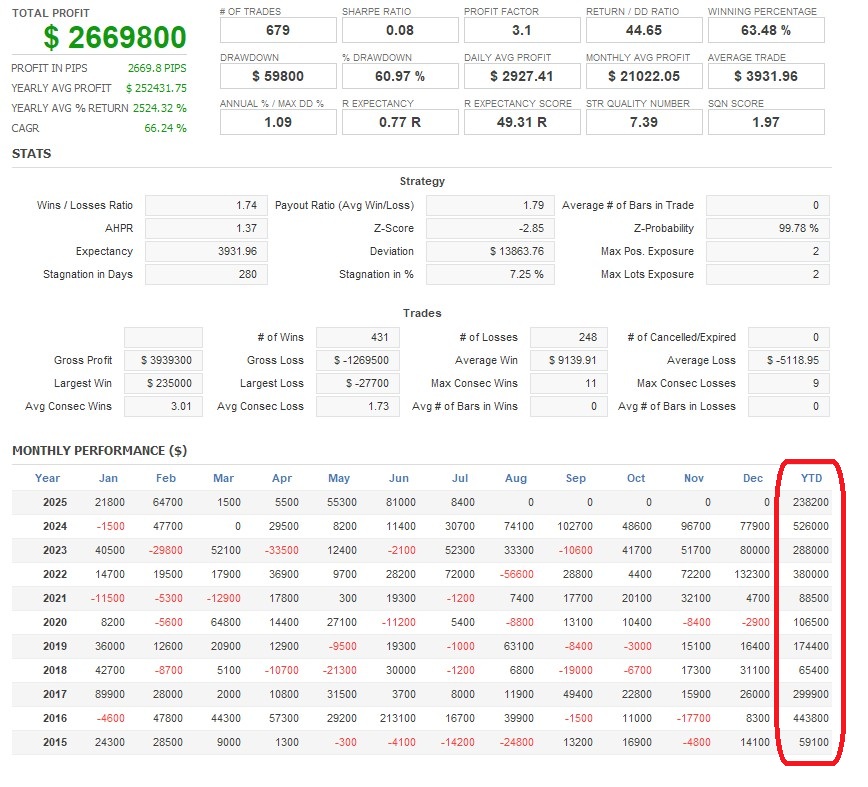Select Payout Ratio field 1.79

pos(490,205)
